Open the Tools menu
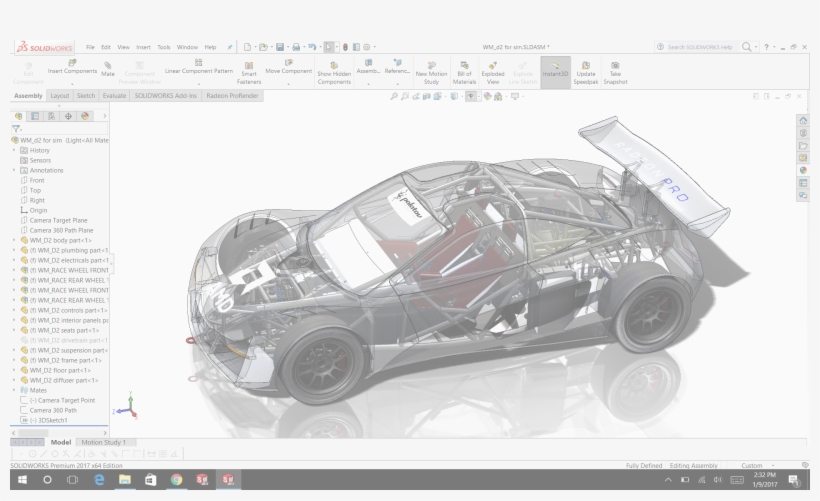820x501 pixels. pyautogui.click(x=163, y=47)
